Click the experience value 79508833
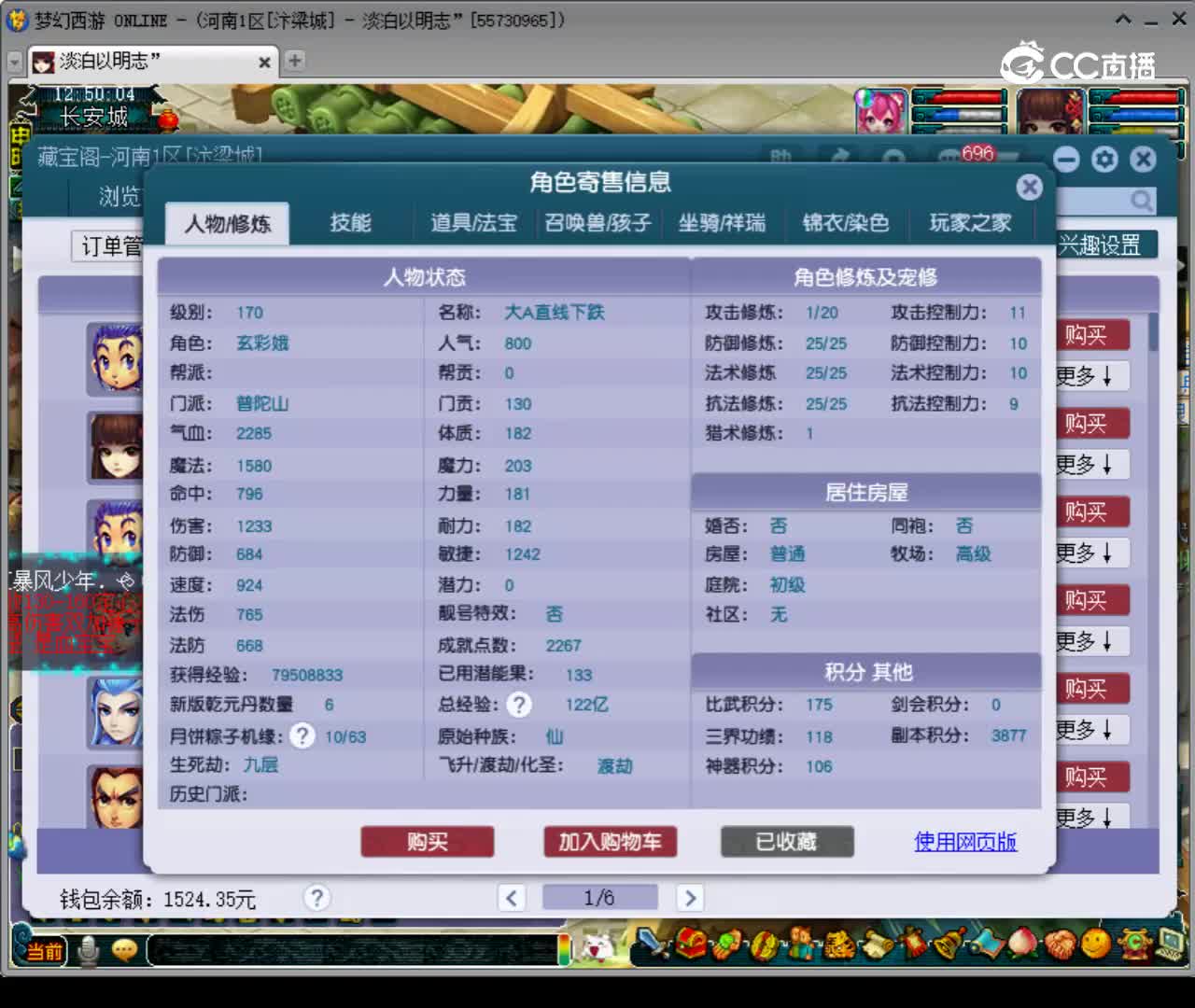This screenshot has height=1008, width=1195. (x=307, y=675)
